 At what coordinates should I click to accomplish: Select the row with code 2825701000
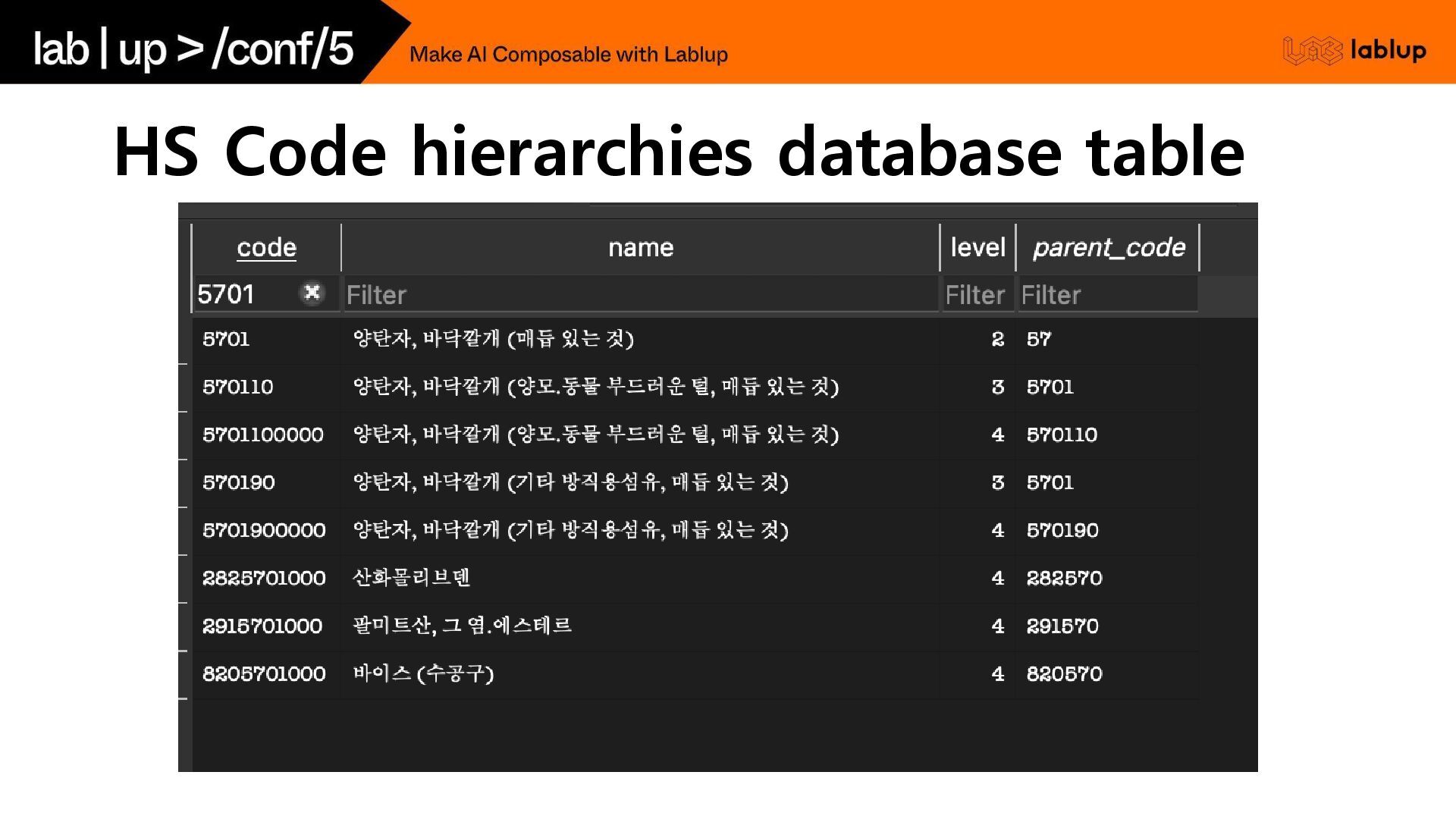(x=264, y=578)
